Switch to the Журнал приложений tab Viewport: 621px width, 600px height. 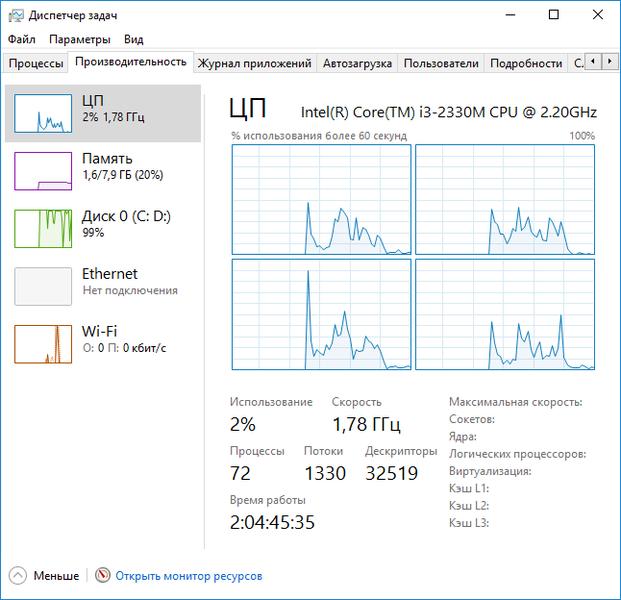coord(255,63)
